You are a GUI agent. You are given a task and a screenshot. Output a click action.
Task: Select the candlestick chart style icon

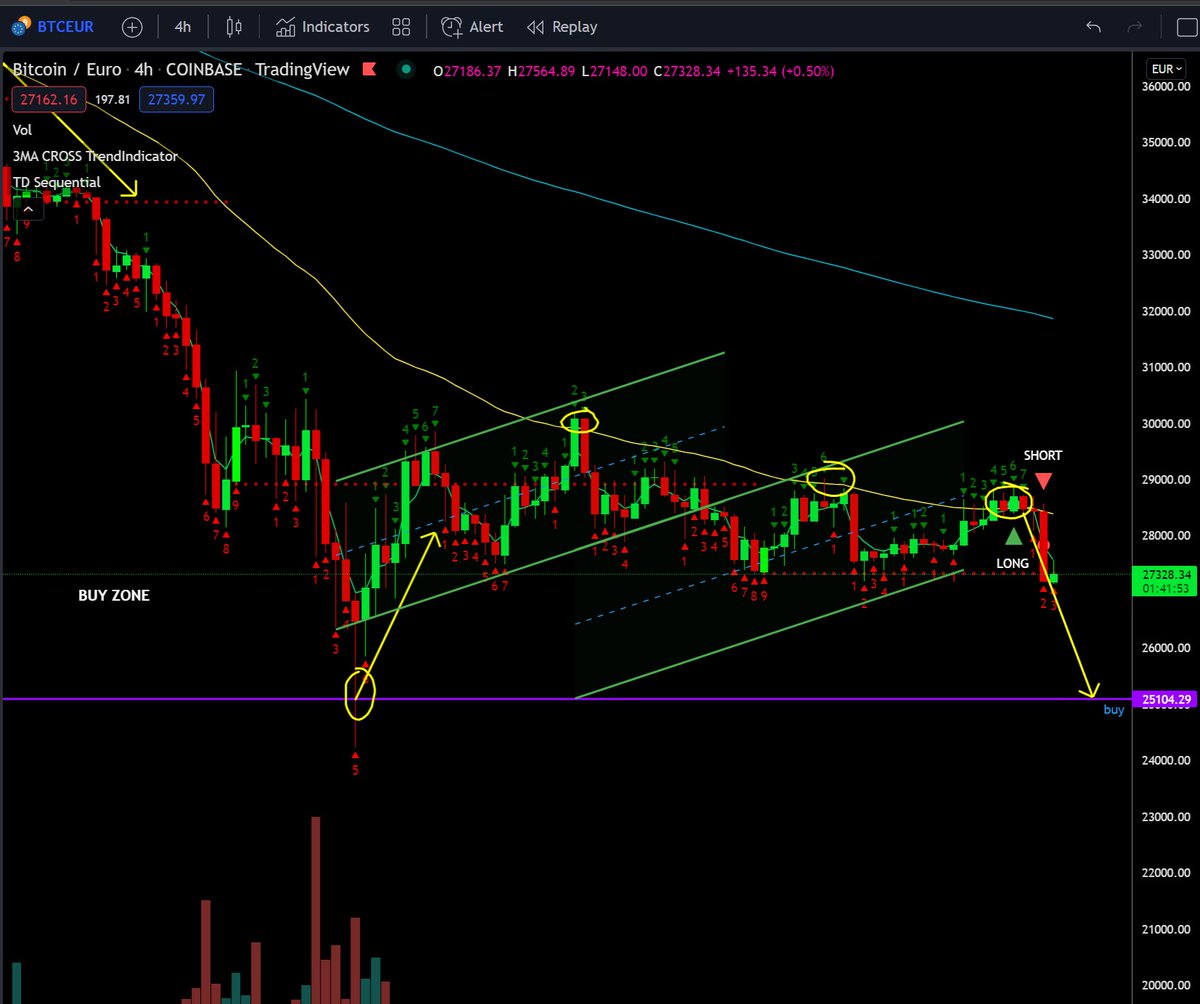point(233,27)
